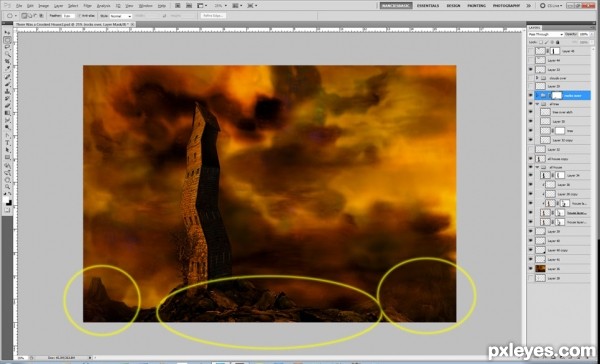Show hidden Layer 44
600x364 pixels.
(530, 60)
